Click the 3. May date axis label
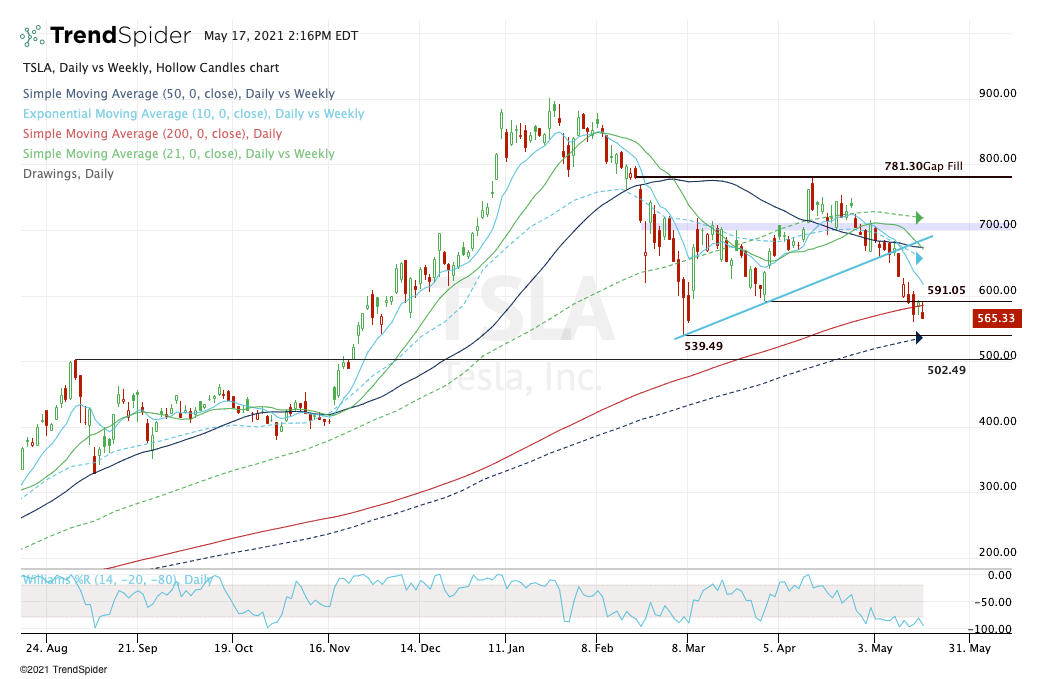The width and height of the screenshot is (1042, 679). coord(875,648)
